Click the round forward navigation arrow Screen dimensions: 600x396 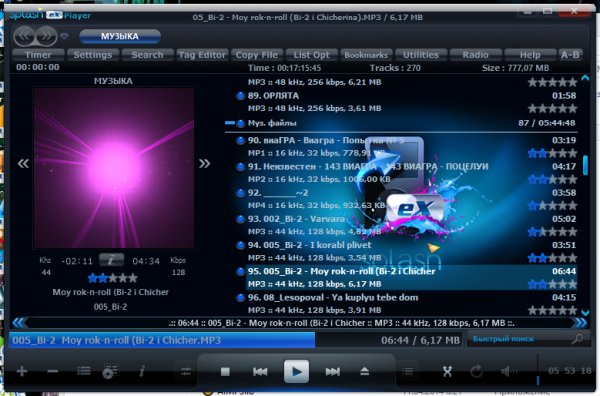pyautogui.click(x=46, y=36)
